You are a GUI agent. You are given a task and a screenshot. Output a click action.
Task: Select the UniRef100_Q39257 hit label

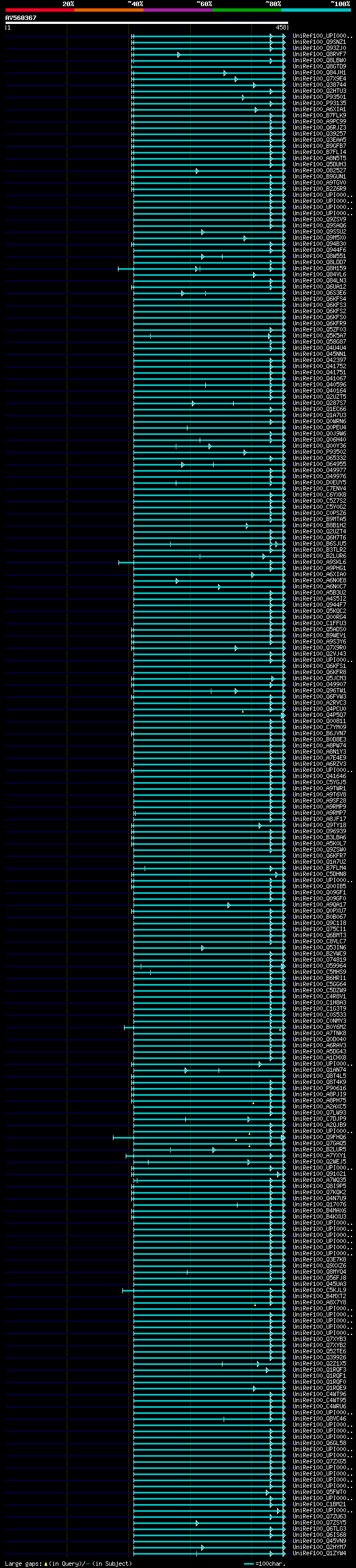(x=319, y=133)
